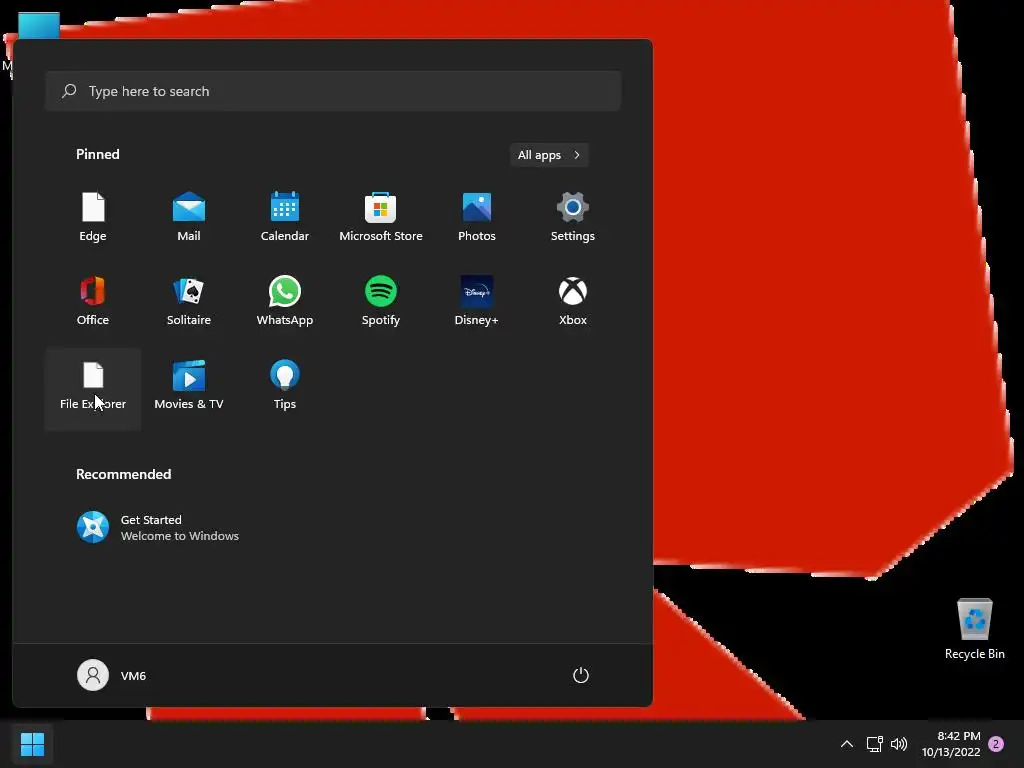Viewport: 1024px width, 768px height.
Task: Open Microsoft Store from pinned apps
Action: pos(381,218)
